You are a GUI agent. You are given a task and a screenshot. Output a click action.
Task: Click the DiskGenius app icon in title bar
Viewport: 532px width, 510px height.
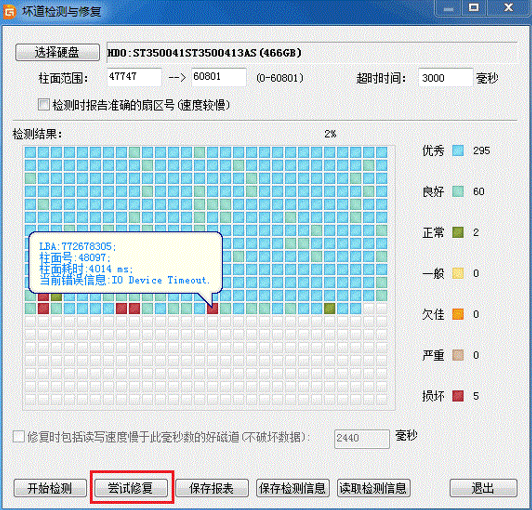[x=10, y=12]
